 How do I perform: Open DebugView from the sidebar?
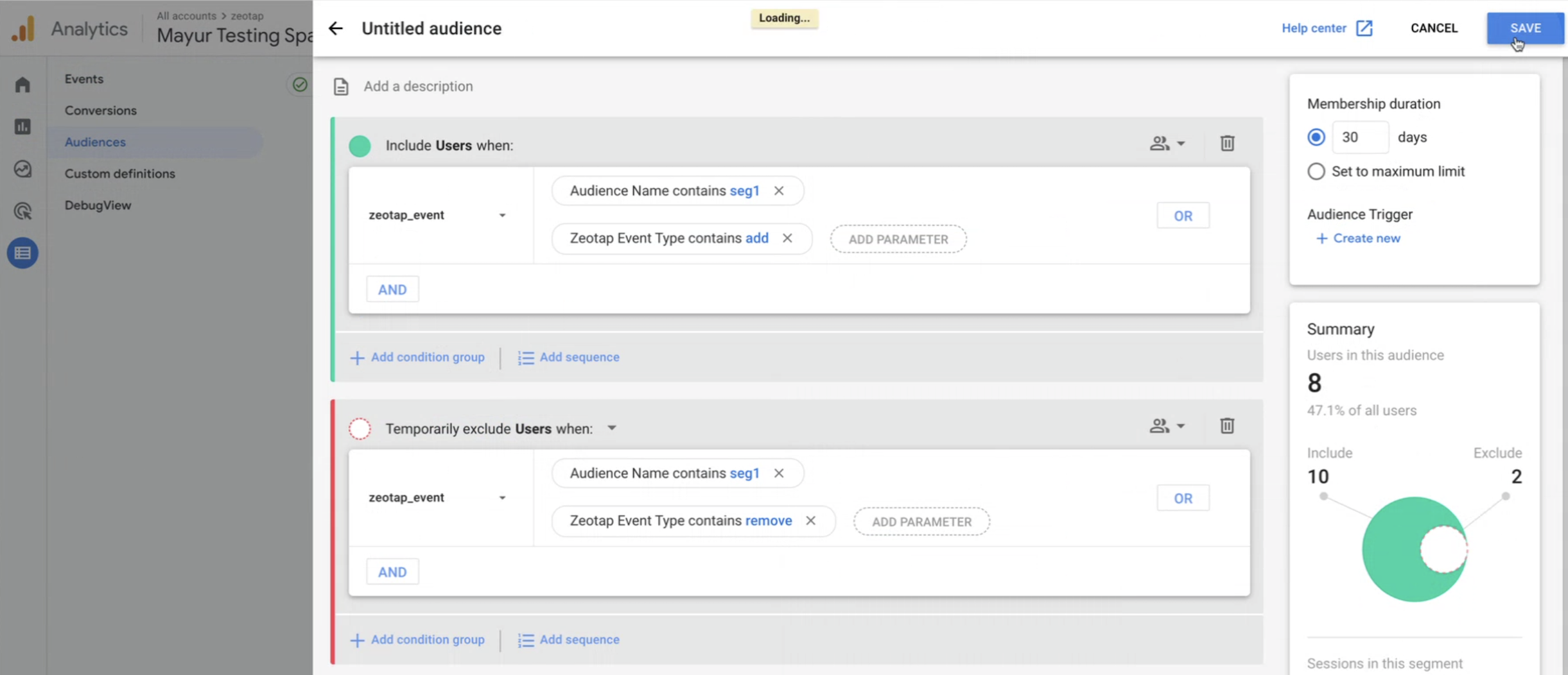[98, 205]
